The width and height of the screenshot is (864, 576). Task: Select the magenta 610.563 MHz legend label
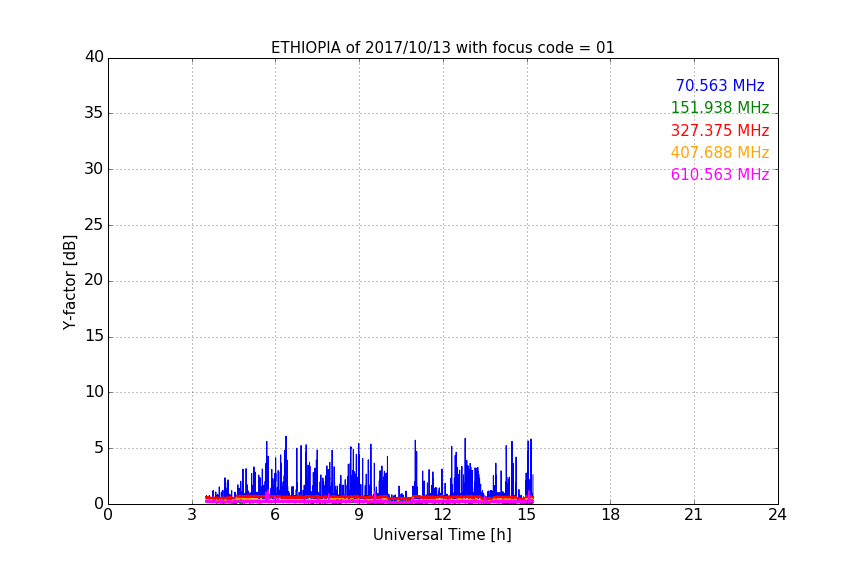click(x=720, y=175)
